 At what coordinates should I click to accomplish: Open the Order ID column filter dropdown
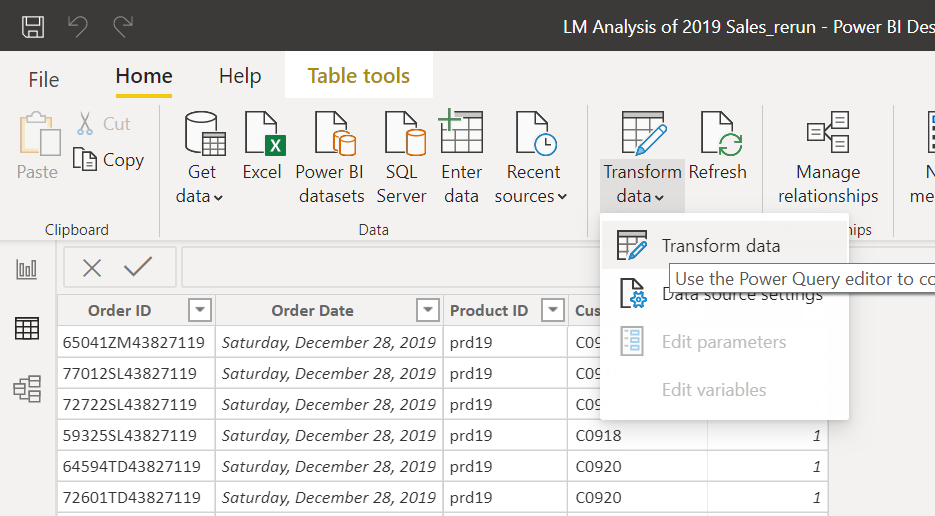tap(201, 310)
